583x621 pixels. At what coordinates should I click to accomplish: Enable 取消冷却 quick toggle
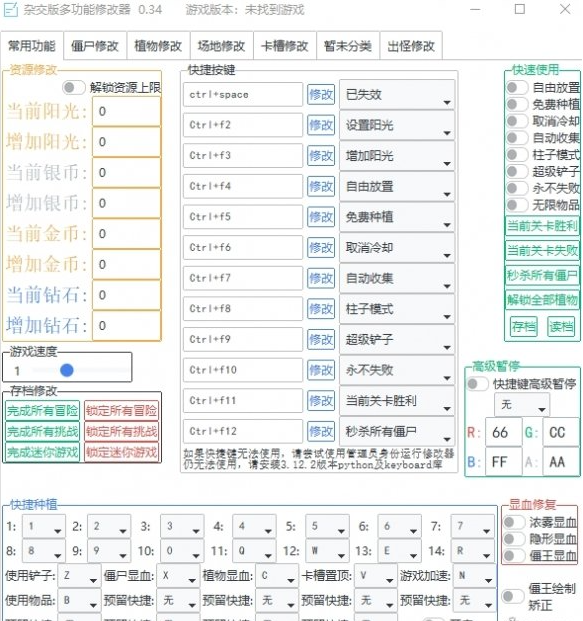(x=517, y=121)
